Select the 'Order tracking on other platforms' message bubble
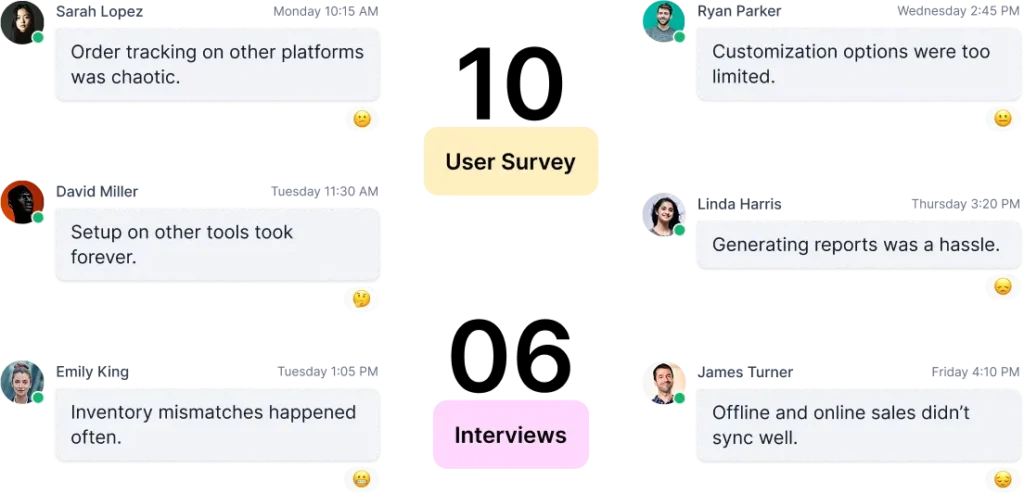This screenshot has width=1024, height=493. click(x=217, y=64)
